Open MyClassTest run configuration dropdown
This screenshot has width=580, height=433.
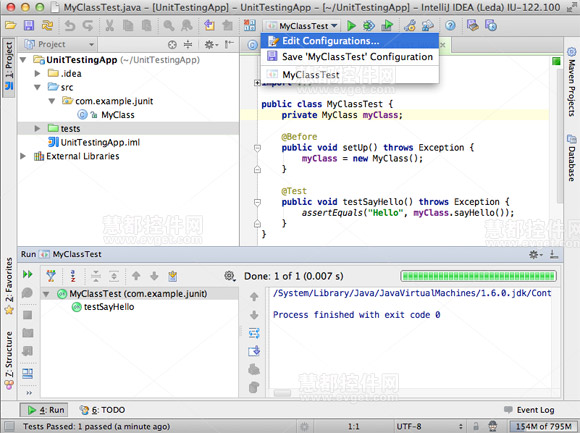[x=302, y=26]
